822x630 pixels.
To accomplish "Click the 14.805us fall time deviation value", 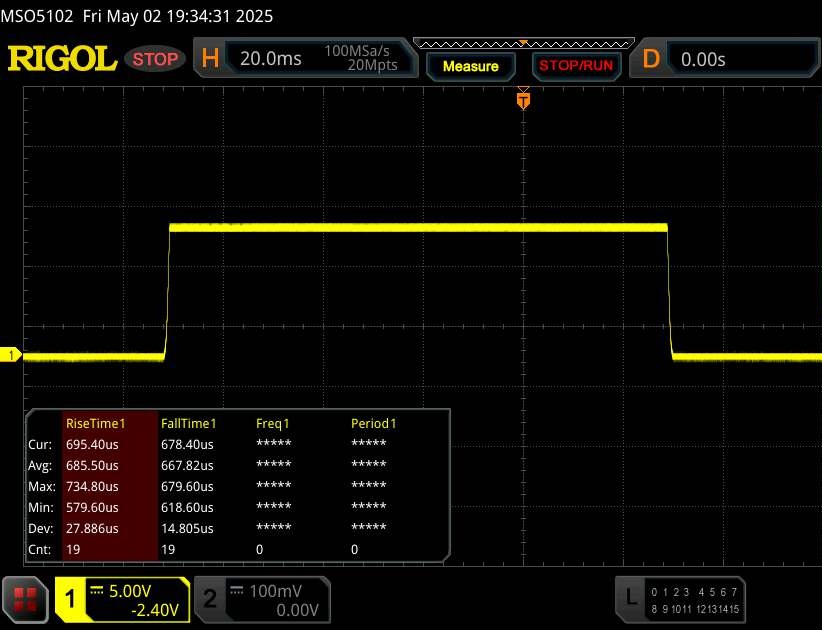I will pyautogui.click(x=187, y=528).
